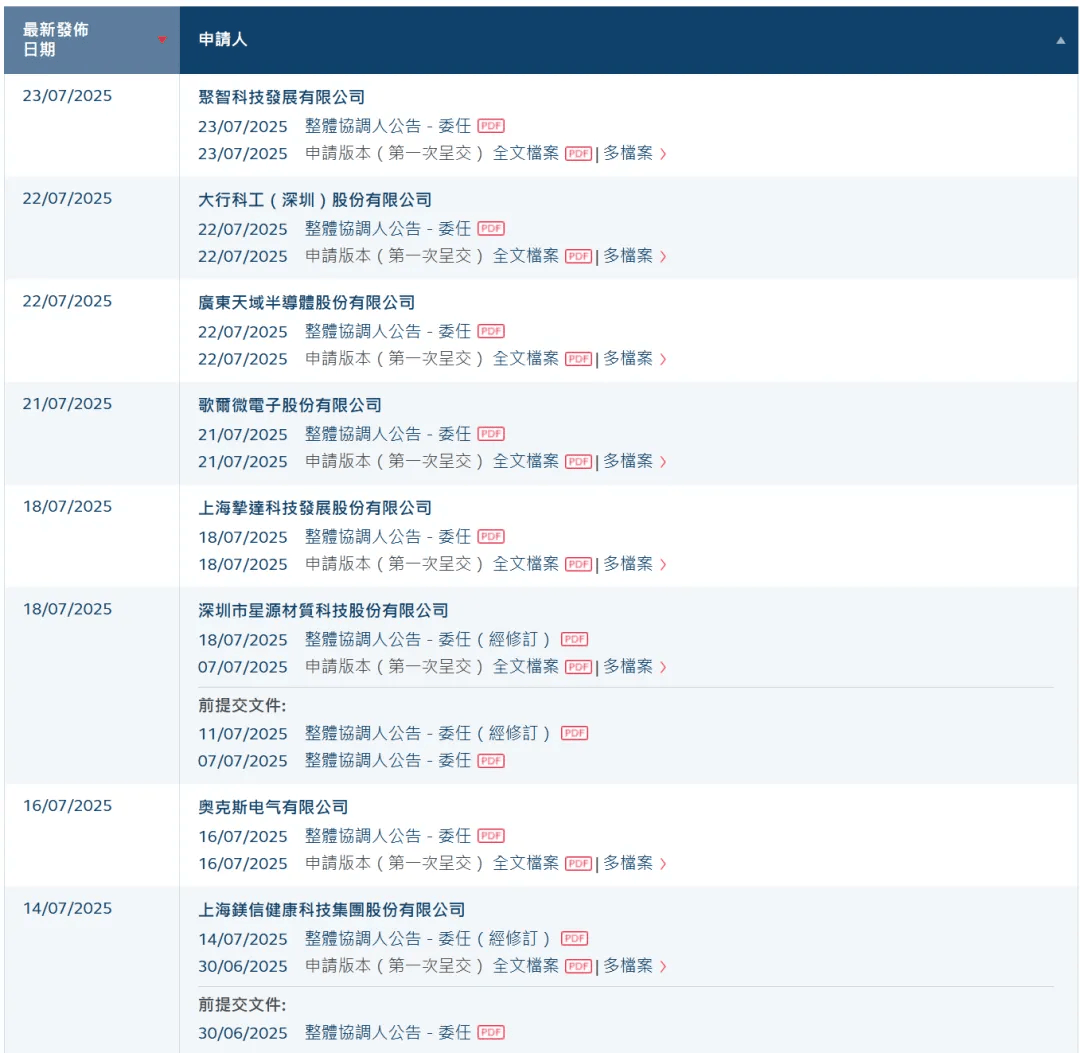Open PDF icon for 上海摯達科技 整體協調人公告

[x=491, y=536]
